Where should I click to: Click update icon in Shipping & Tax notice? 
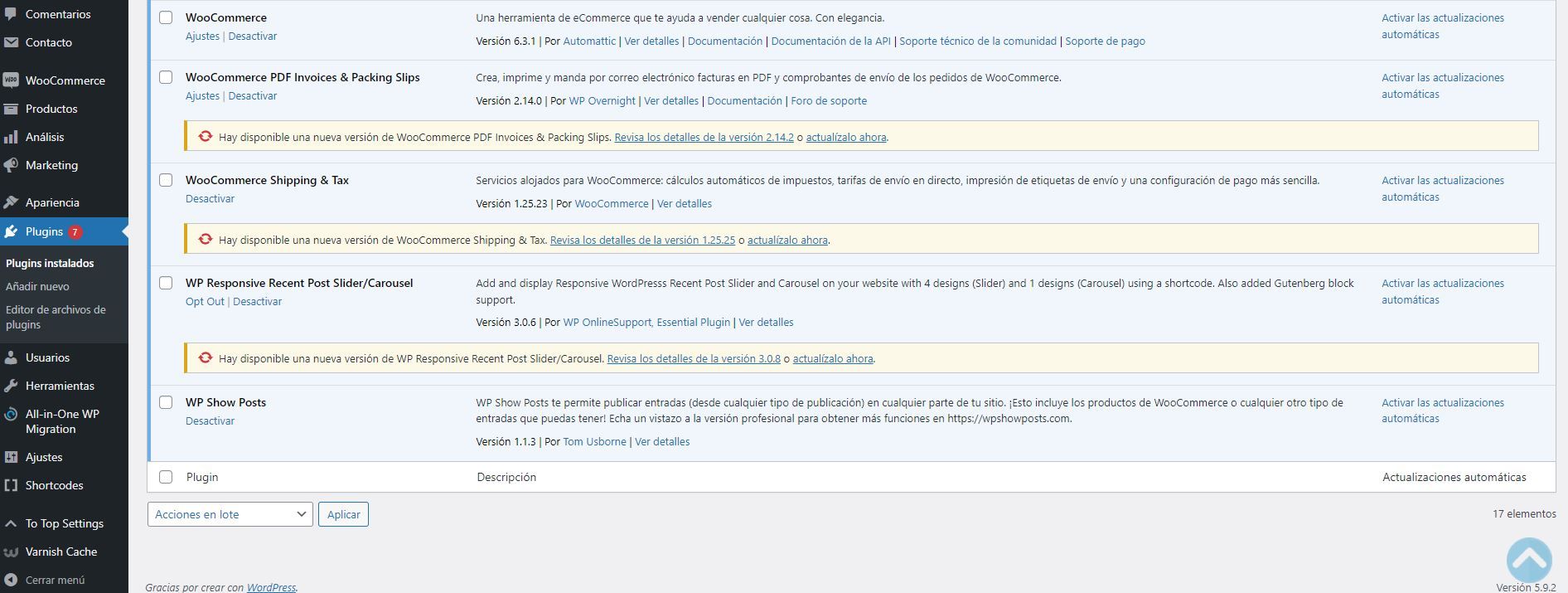coord(205,240)
